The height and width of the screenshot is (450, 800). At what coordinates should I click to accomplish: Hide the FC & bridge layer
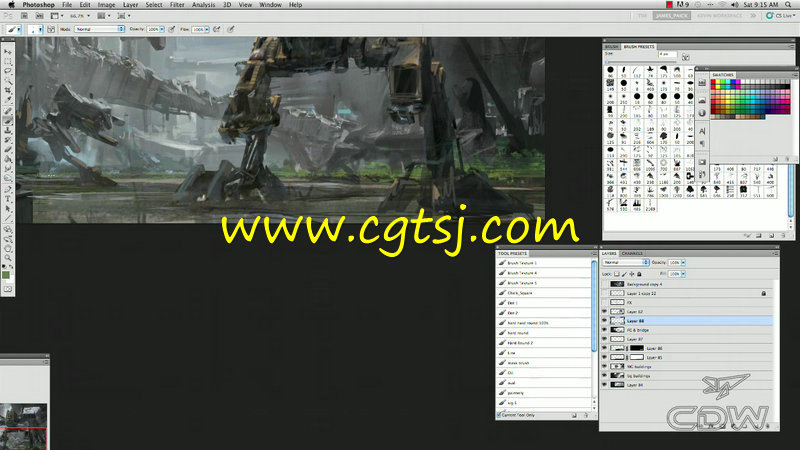pyautogui.click(x=605, y=330)
